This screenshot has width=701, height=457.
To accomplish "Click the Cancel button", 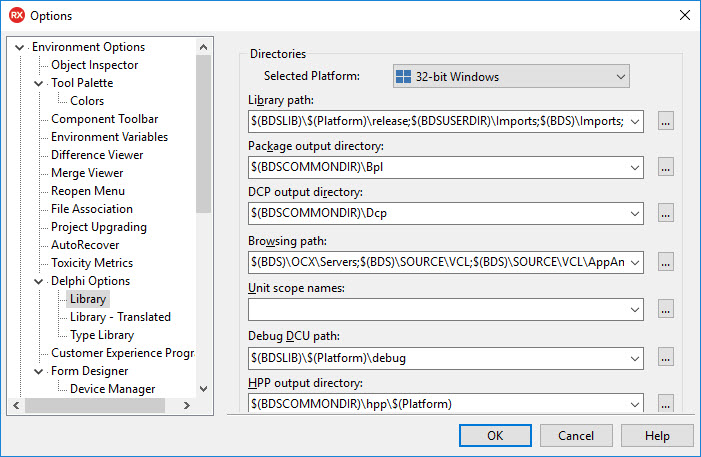I will [x=576, y=436].
